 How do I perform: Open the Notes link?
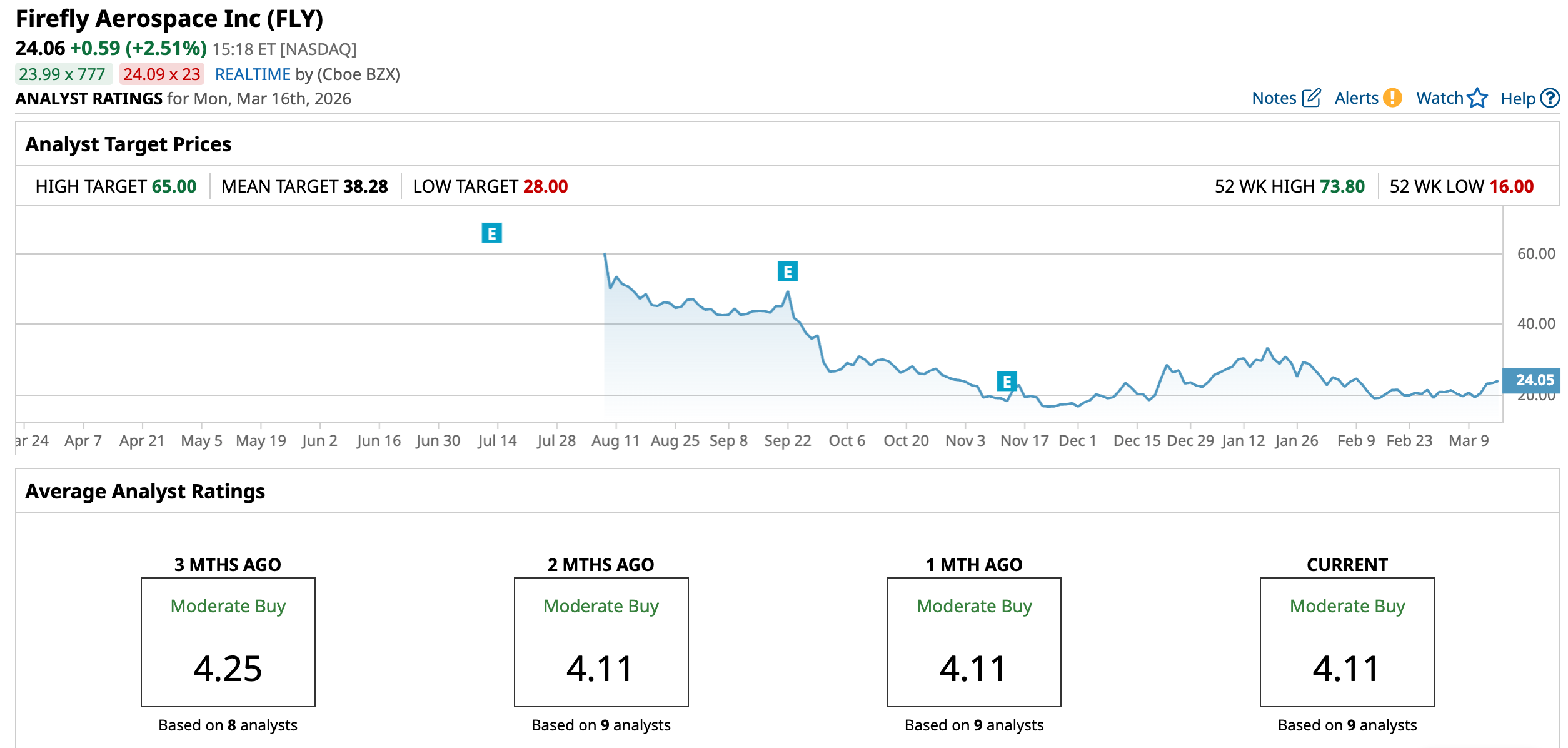[x=1274, y=98]
